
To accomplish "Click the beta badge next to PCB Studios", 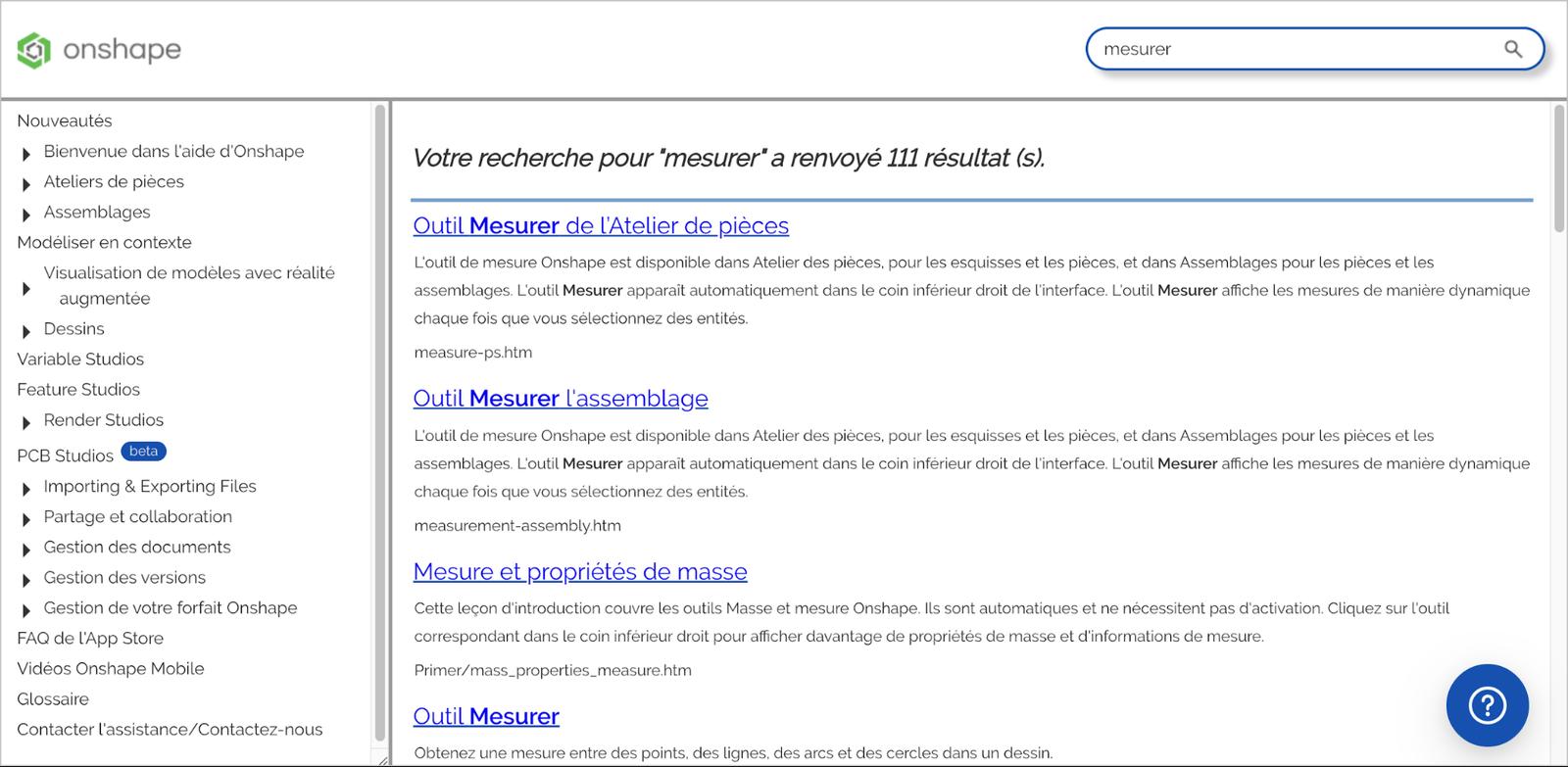I will 143,452.
